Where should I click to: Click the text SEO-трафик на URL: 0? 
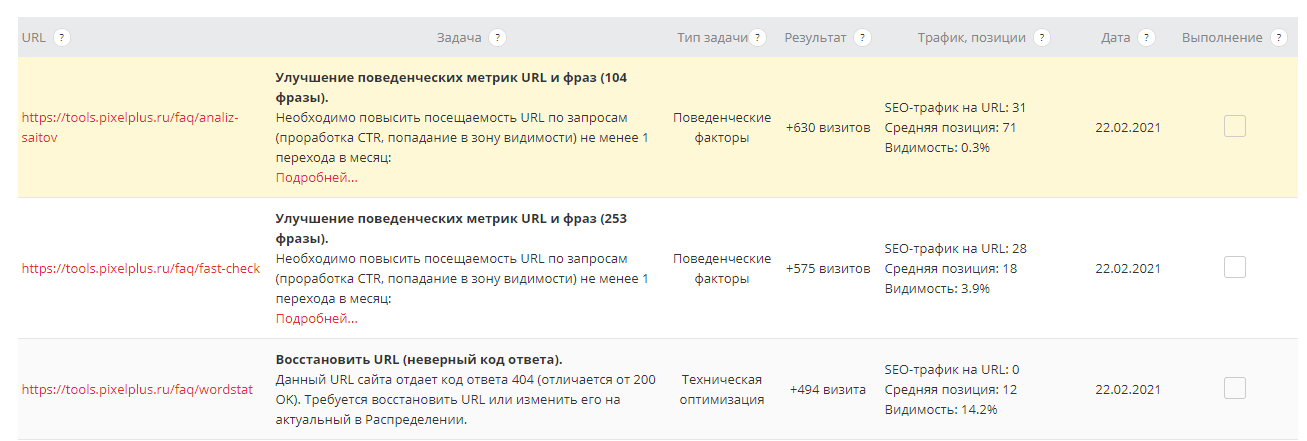pos(952,369)
